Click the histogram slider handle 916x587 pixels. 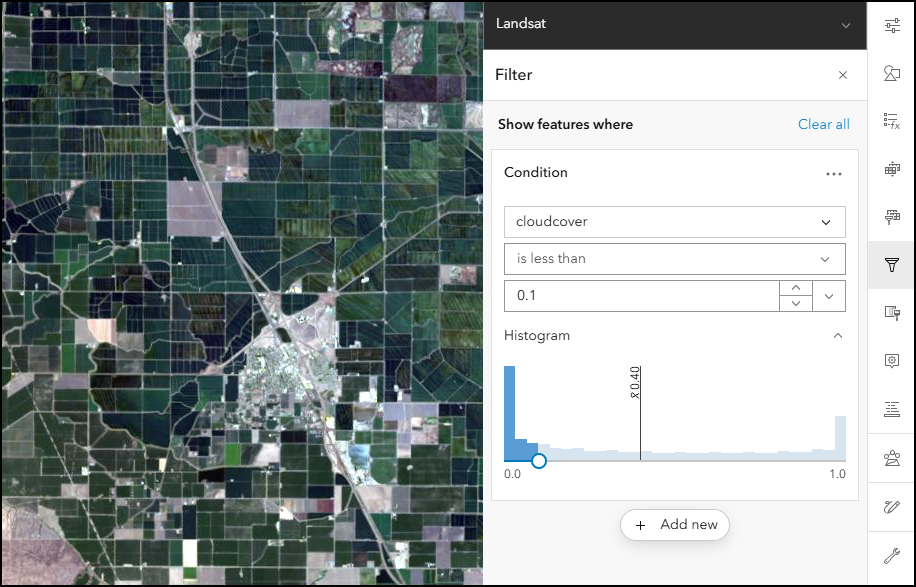(x=539, y=460)
